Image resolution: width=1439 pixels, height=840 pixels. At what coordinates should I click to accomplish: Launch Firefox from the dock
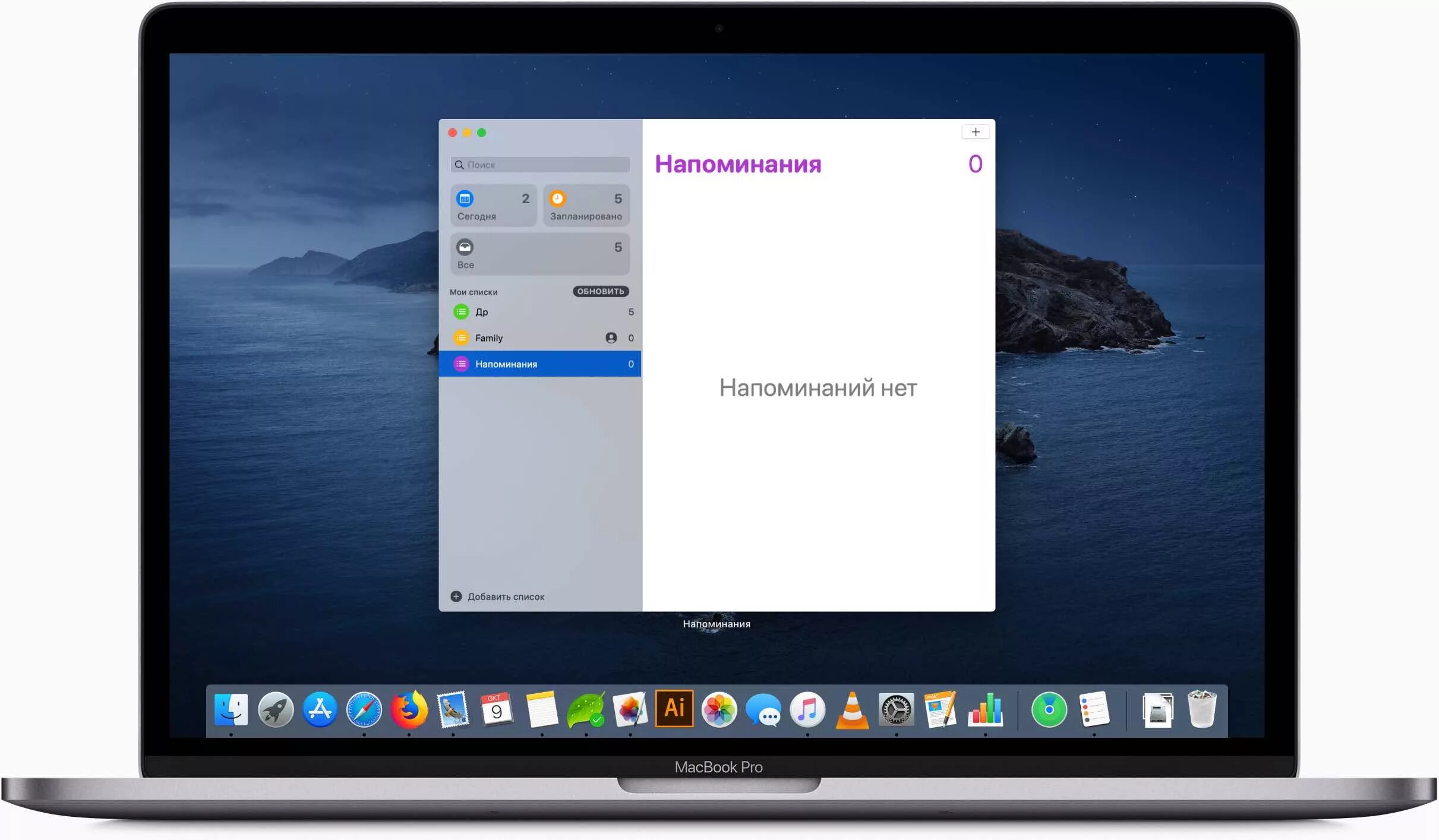409,709
